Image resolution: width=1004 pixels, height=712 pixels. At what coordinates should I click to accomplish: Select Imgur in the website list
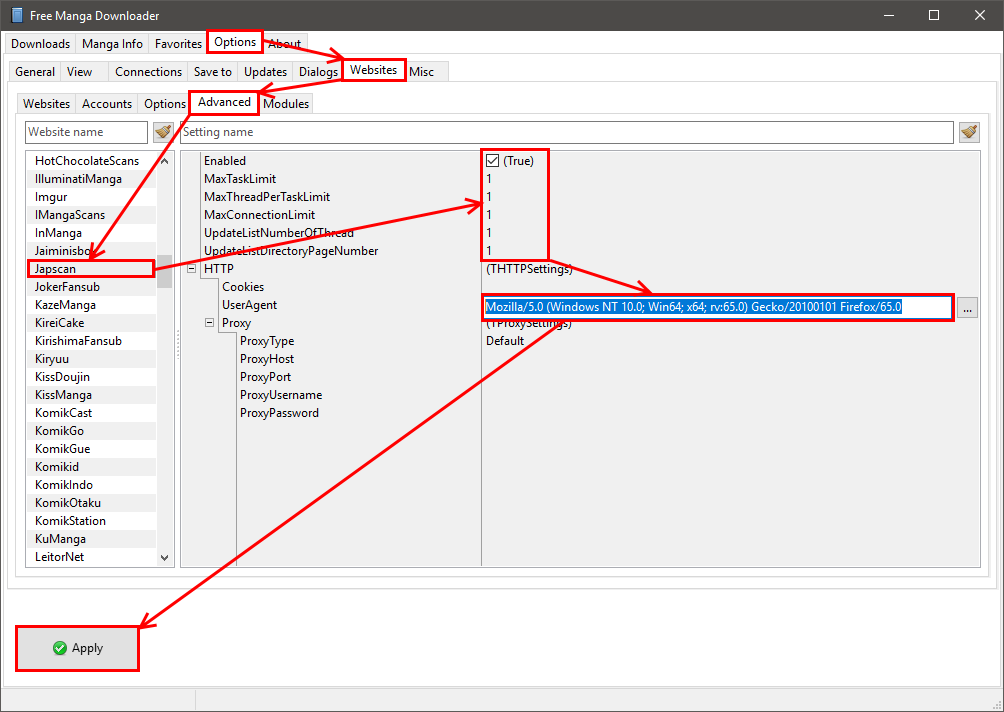tap(90, 197)
